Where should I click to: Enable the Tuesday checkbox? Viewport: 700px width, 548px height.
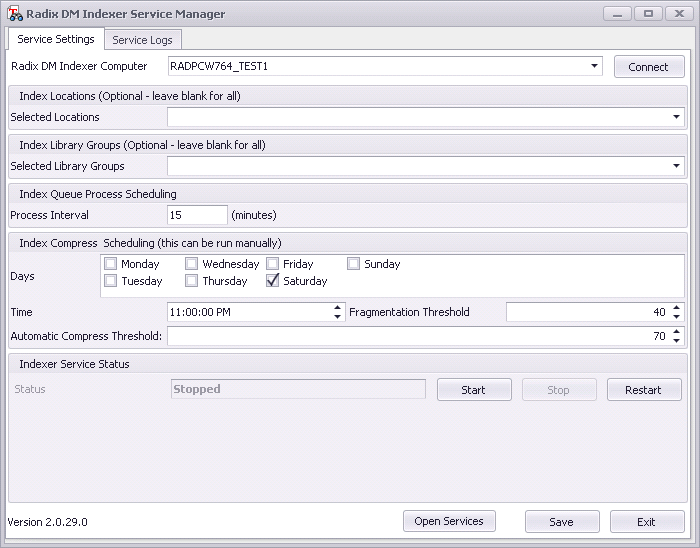pos(110,281)
